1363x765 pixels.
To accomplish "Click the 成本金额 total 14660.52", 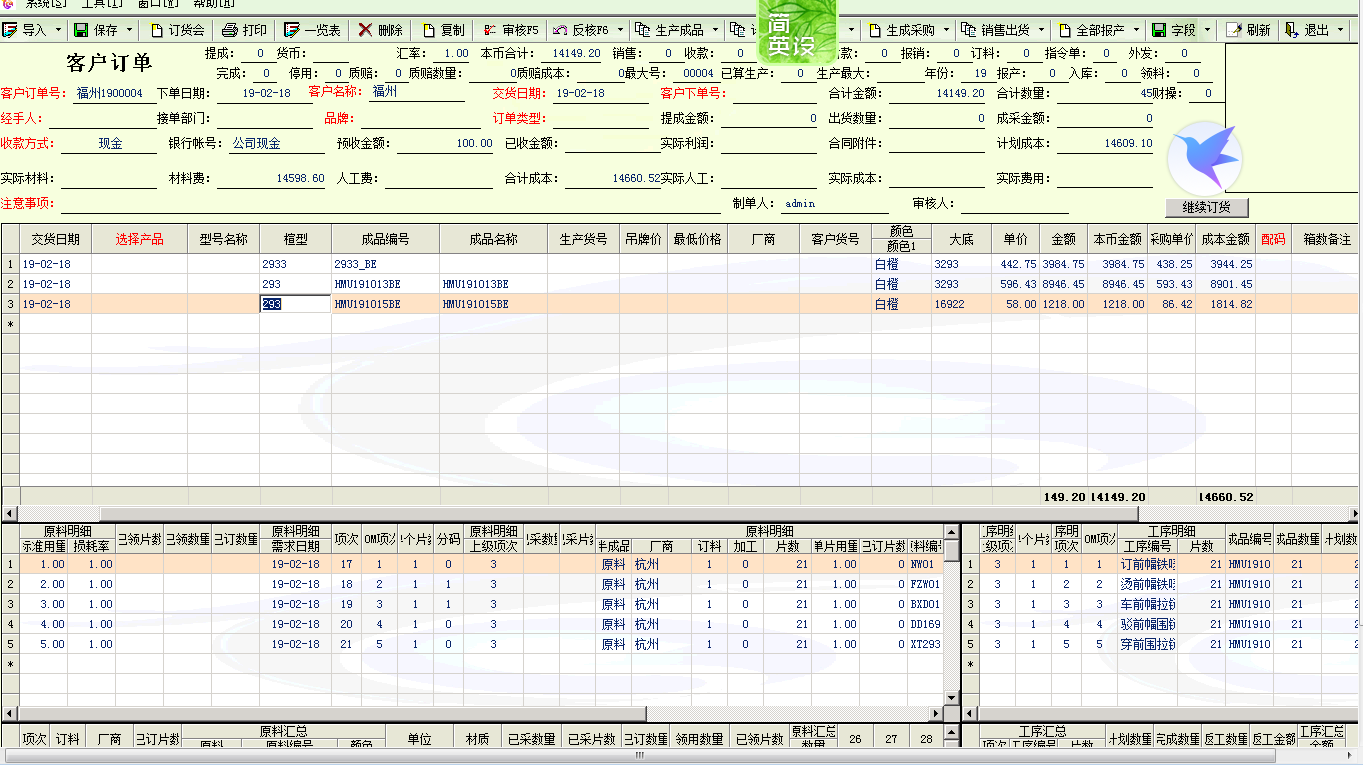I will (x=1225, y=496).
